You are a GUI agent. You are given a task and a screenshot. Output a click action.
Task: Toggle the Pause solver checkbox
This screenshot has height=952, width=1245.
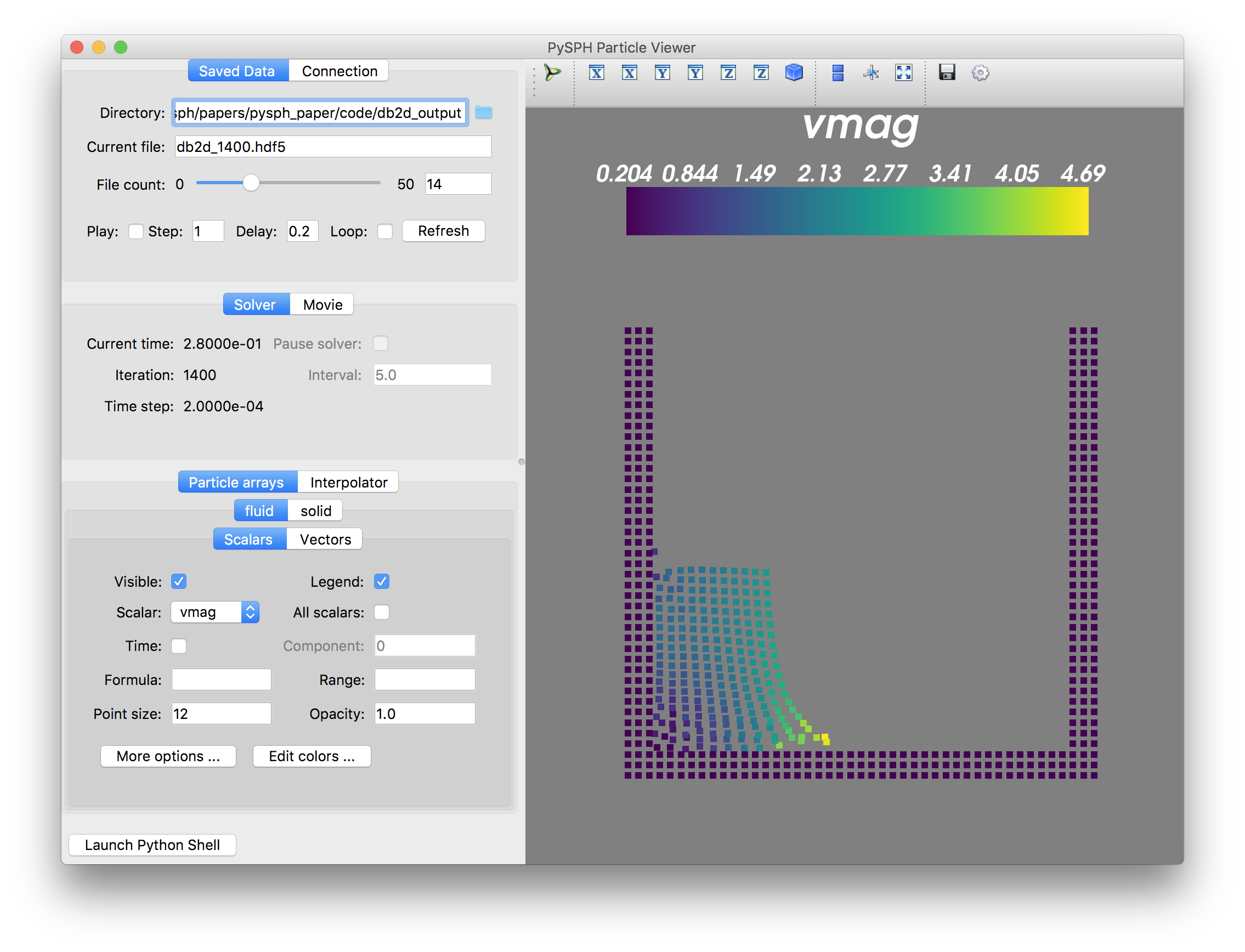click(380, 343)
